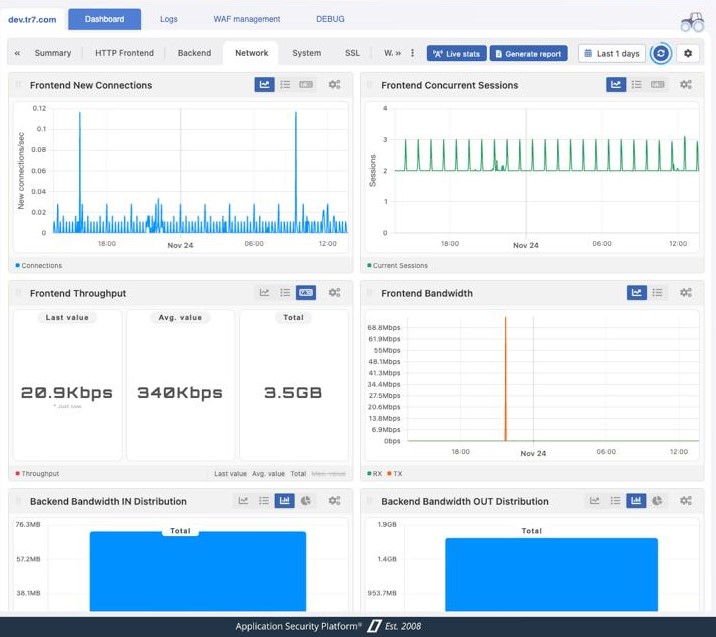Click Avg. value legend entry in Throughput footer
The image size is (716, 637).
tap(268, 474)
